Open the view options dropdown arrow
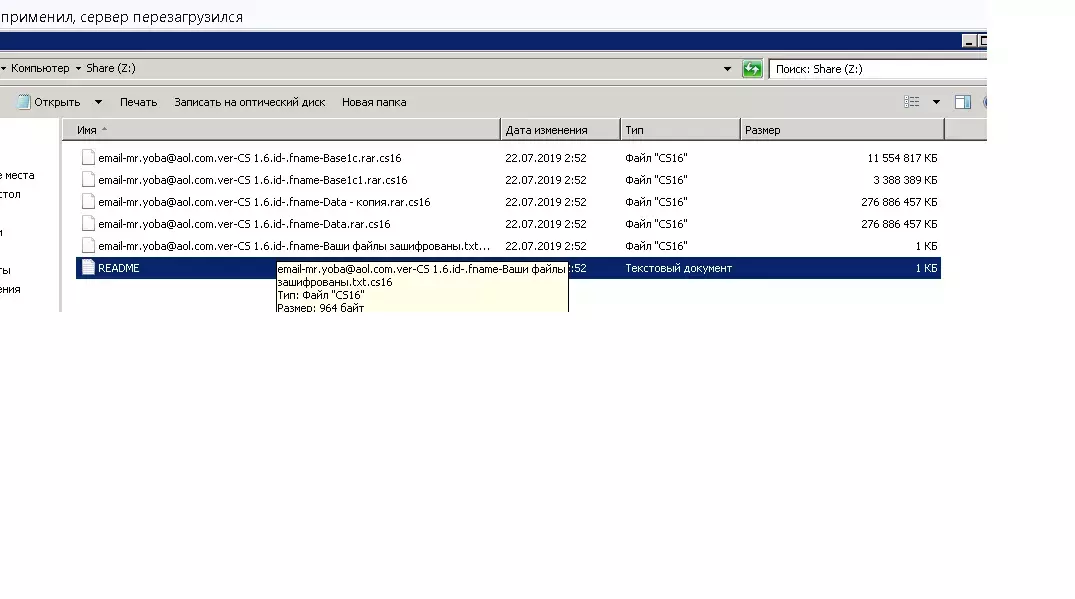The height and width of the screenshot is (599, 1075). 936,102
